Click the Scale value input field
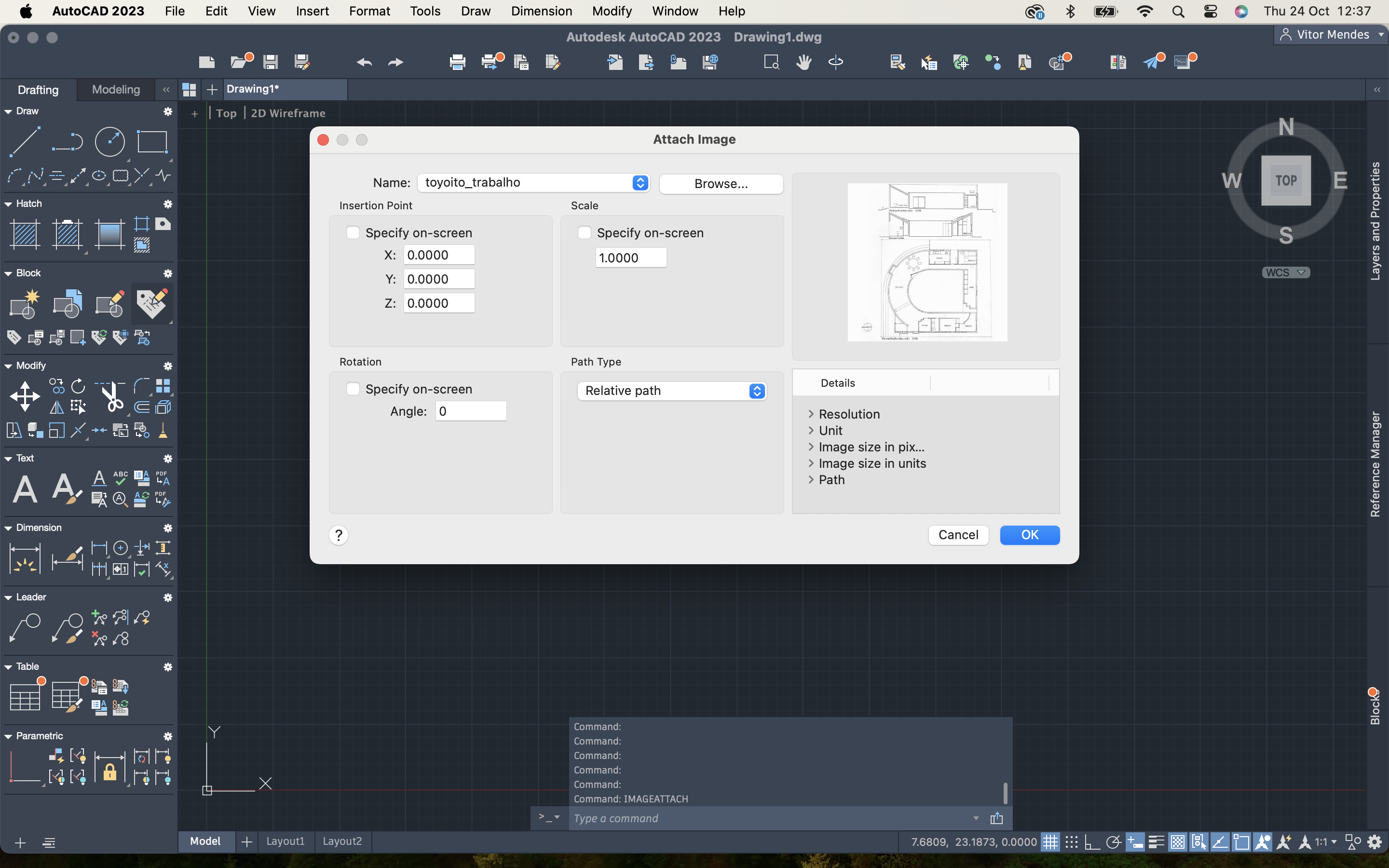 click(631, 258)
